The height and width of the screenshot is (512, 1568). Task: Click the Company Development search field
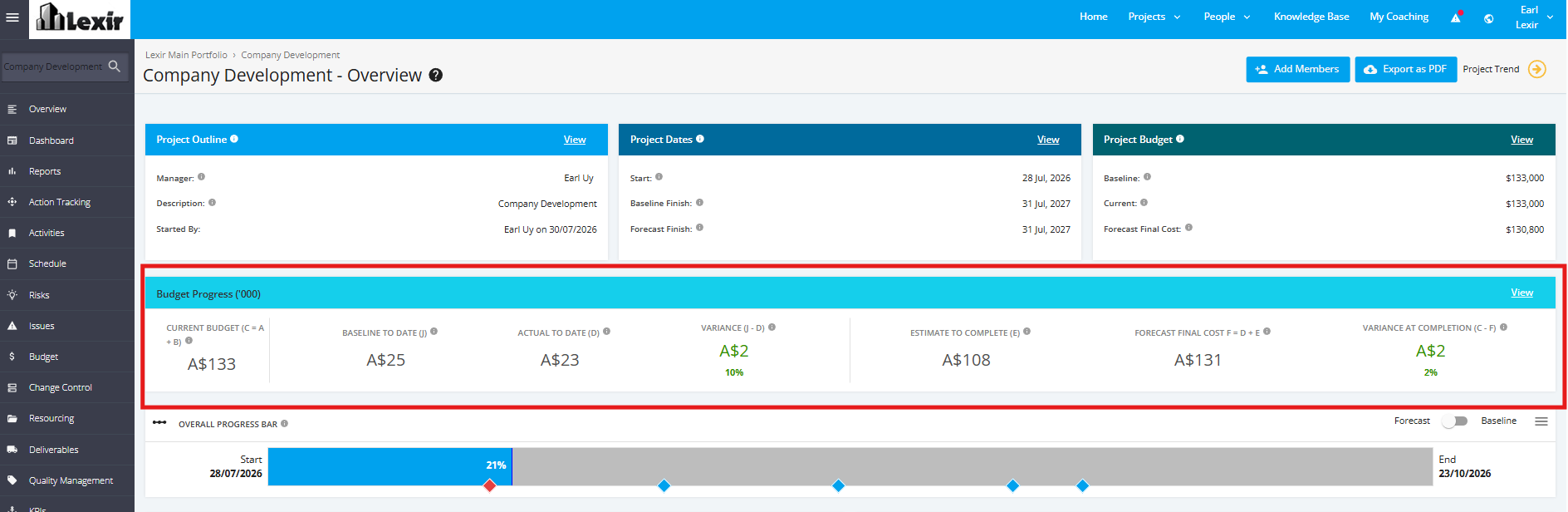point(63,66)
